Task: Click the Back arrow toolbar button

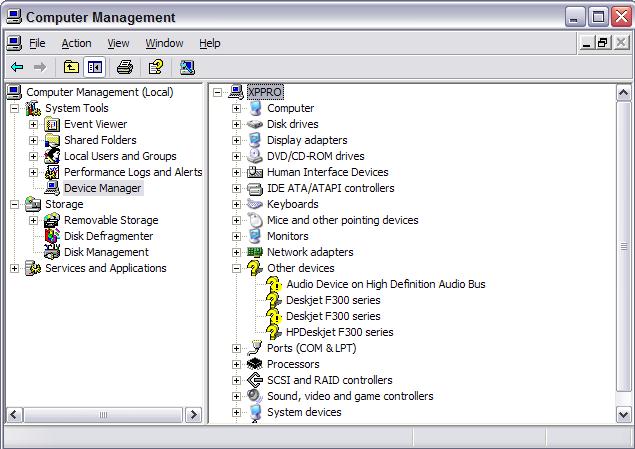Action: coord(17,67)
